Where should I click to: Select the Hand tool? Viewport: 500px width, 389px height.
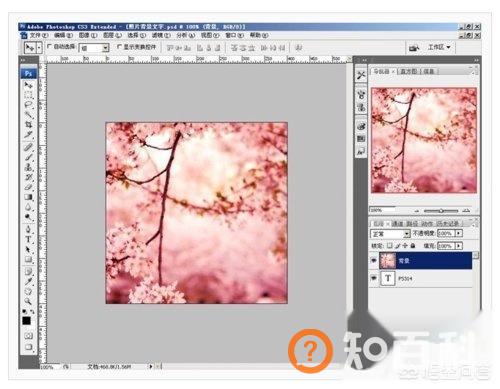click(29, 291)
